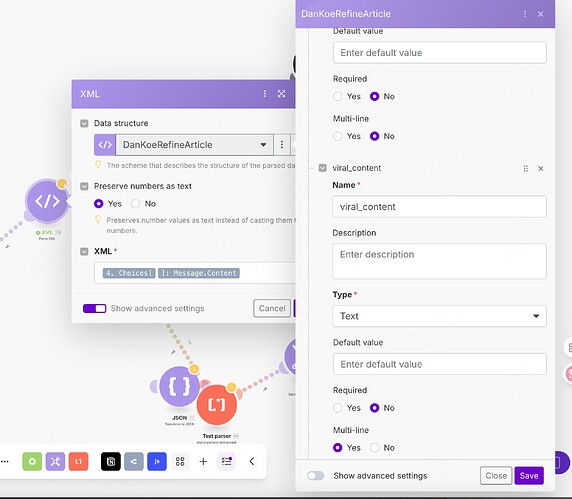Viewport: 572px width, 499px height.
Task: Click the XML Parse module node icon
Action: pos(47,201)
